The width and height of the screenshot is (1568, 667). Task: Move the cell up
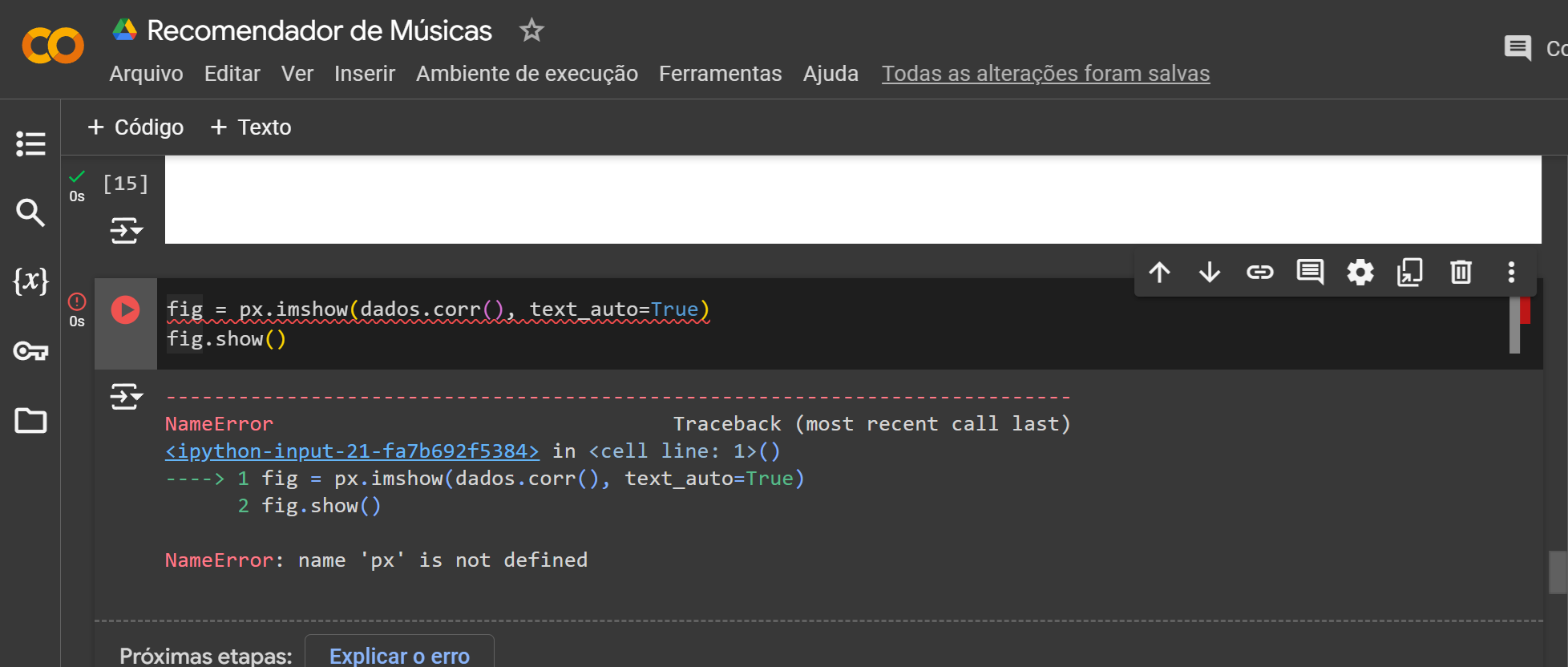click(1159, 273)
